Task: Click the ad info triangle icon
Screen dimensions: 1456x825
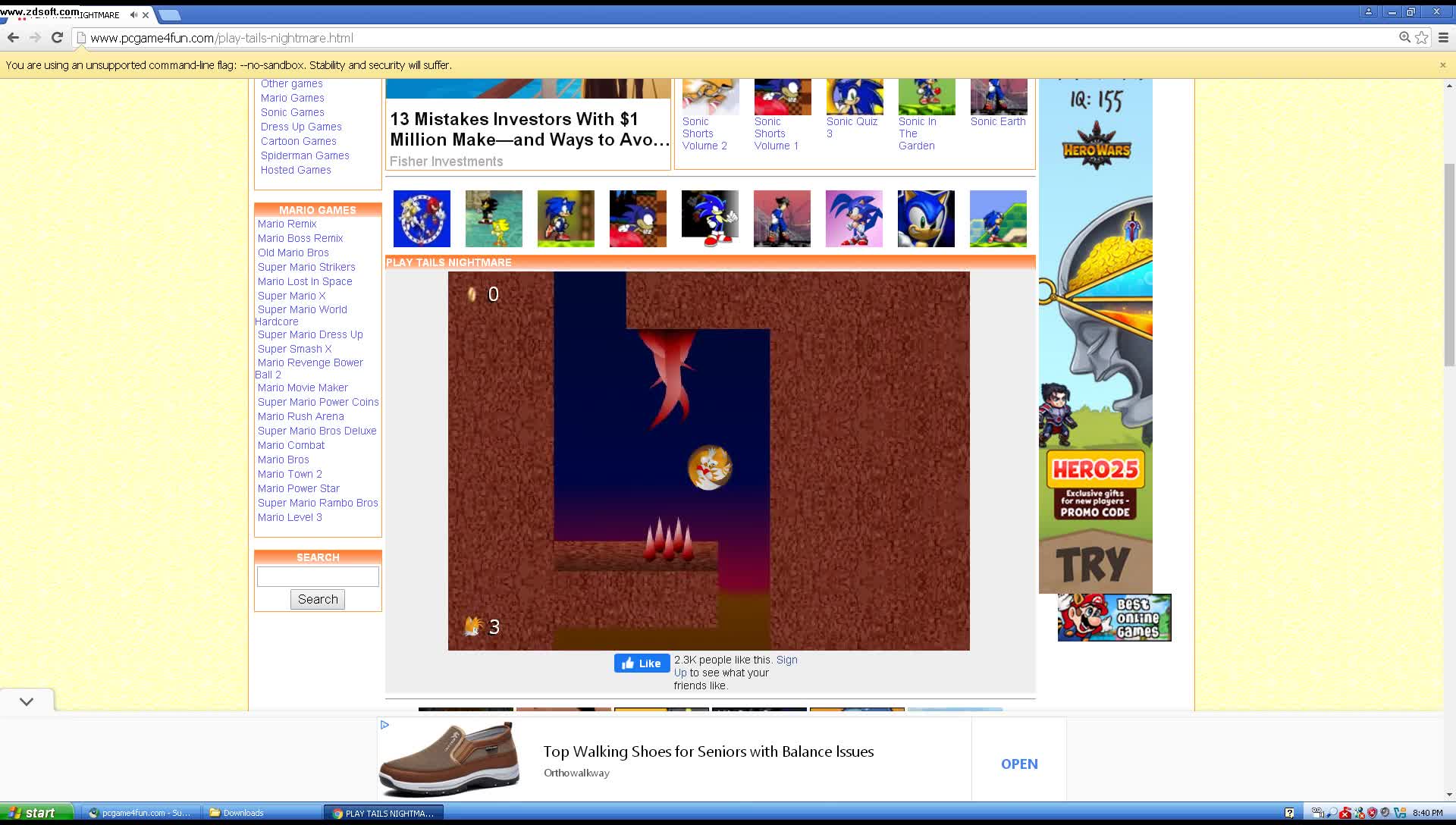Action: pyautogui.click(x=384, y=725)
